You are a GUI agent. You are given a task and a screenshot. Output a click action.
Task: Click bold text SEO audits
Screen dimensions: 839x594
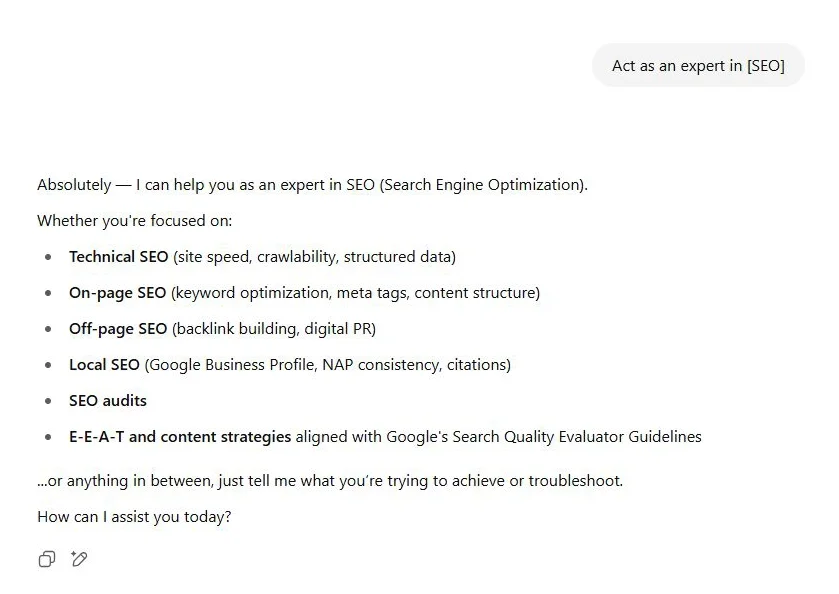click(x=108, y=401)
